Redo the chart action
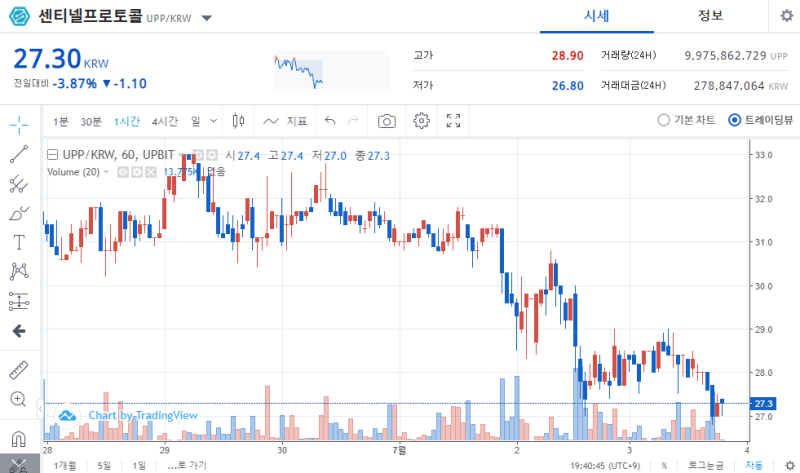This screenshot has height=473, width=800. (x=353, y=121)
